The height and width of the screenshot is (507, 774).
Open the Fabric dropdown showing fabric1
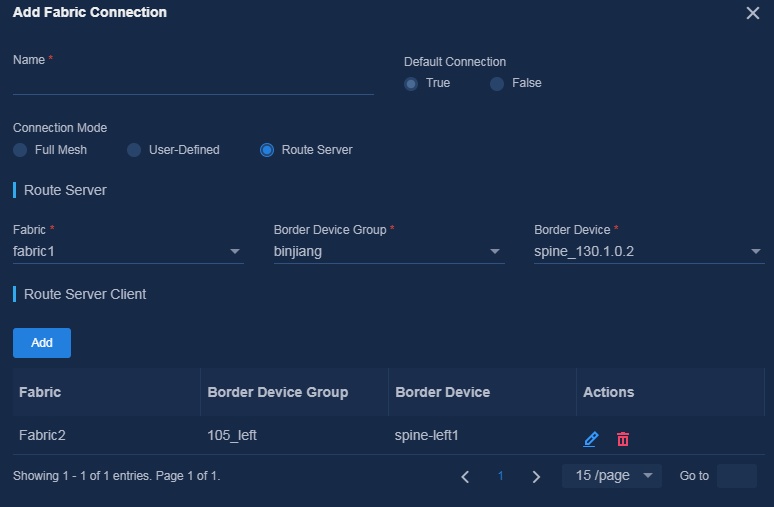(x=128, y=252)
